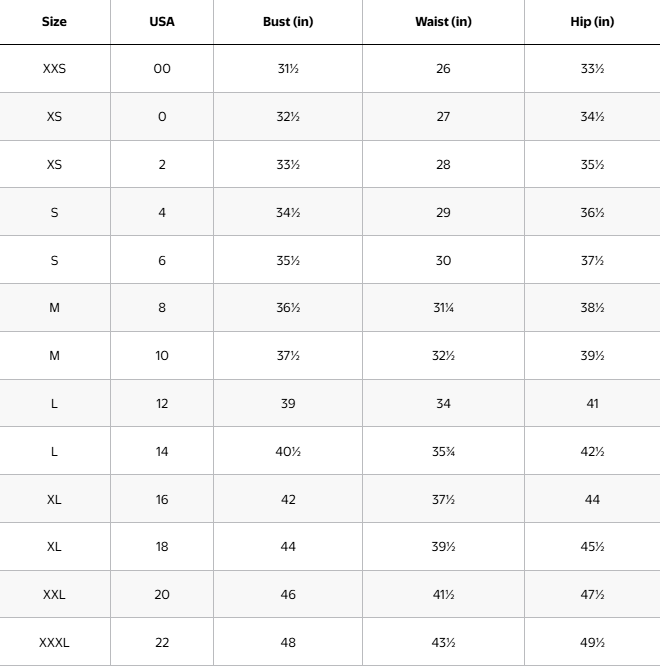660x672 pixels.
Task: Select USA size 22 cell
Action: [162, 642]
